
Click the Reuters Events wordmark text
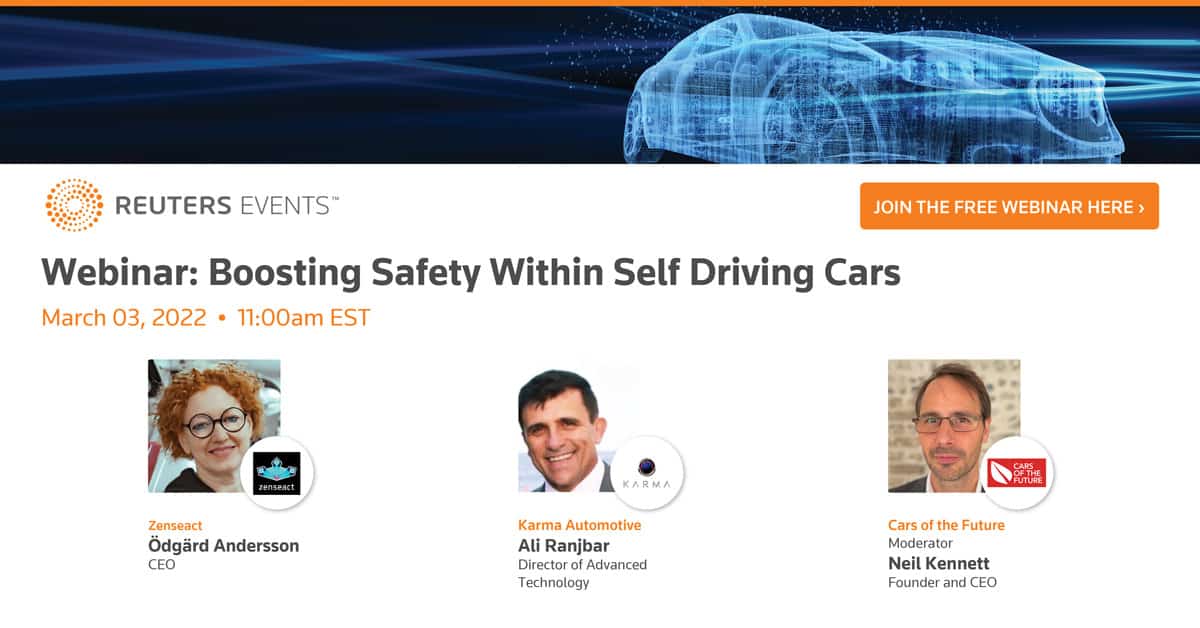(227, 206)
